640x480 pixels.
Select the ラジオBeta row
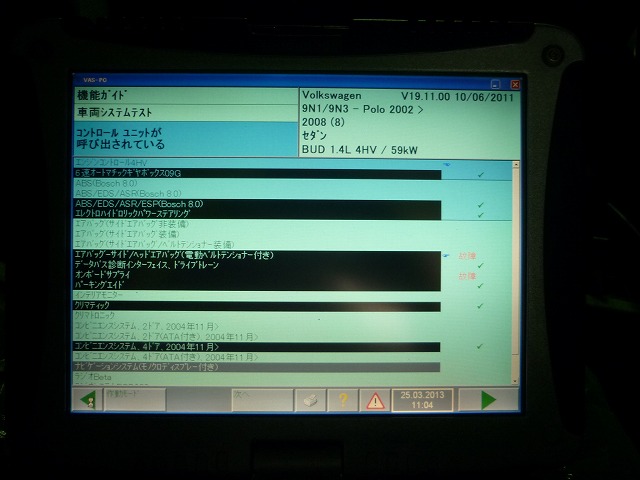(257, 377)
